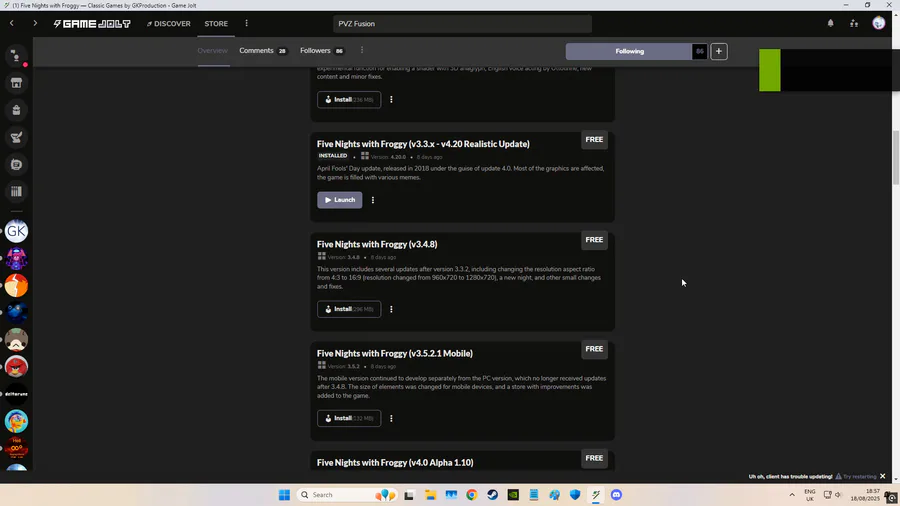Open the purple character community avatar
This screenshot has width=900, height=506.
pos(16,259)
